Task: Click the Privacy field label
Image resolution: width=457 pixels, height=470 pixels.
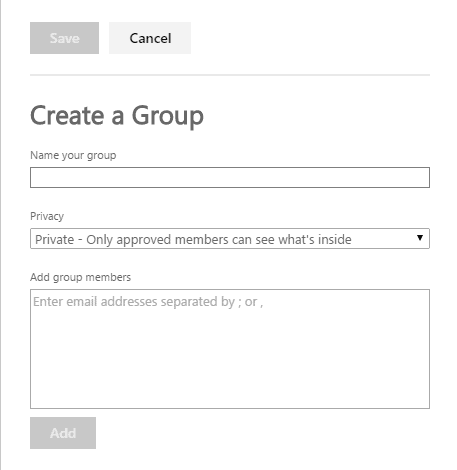Action: click(x=47, y=216)
